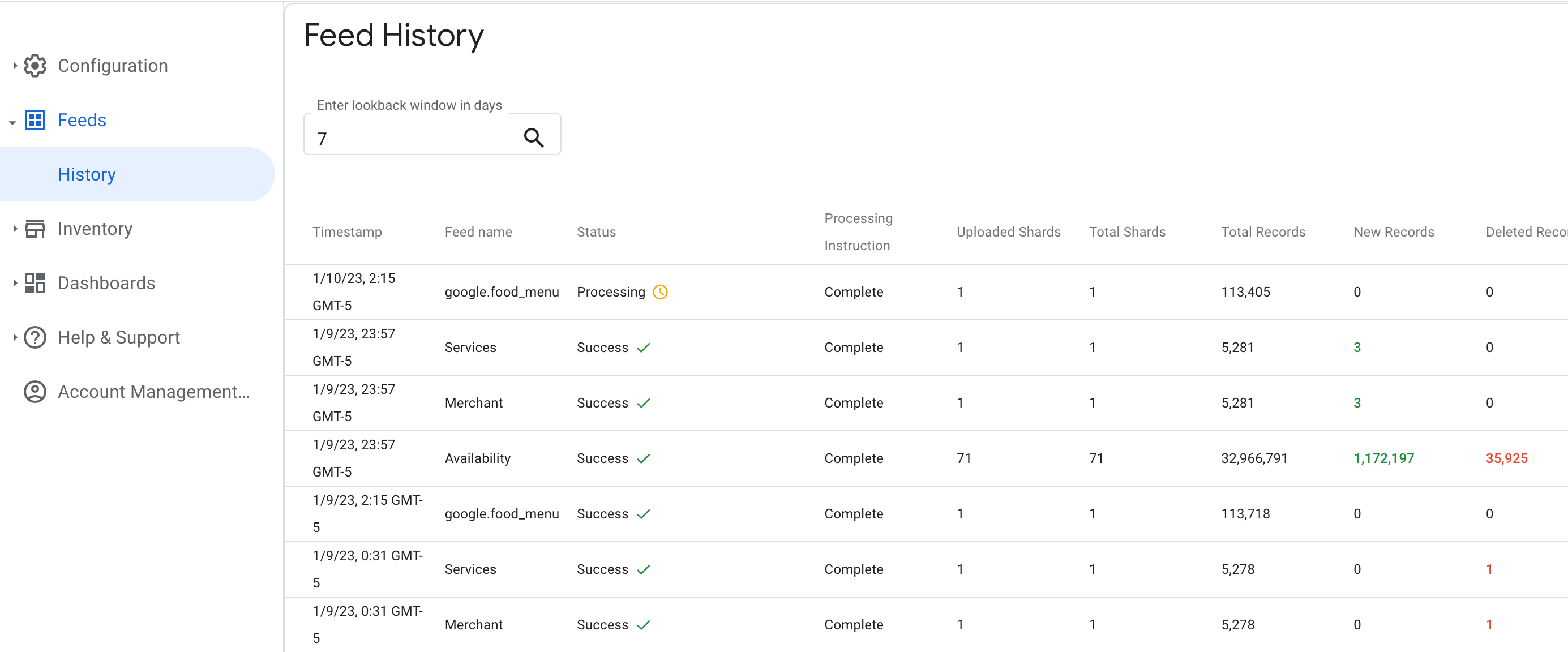This screenshot has height=652, width=1568.
Task: Click the Configuration gear icon
Action: pyautogui.click(x=35, y=65)
